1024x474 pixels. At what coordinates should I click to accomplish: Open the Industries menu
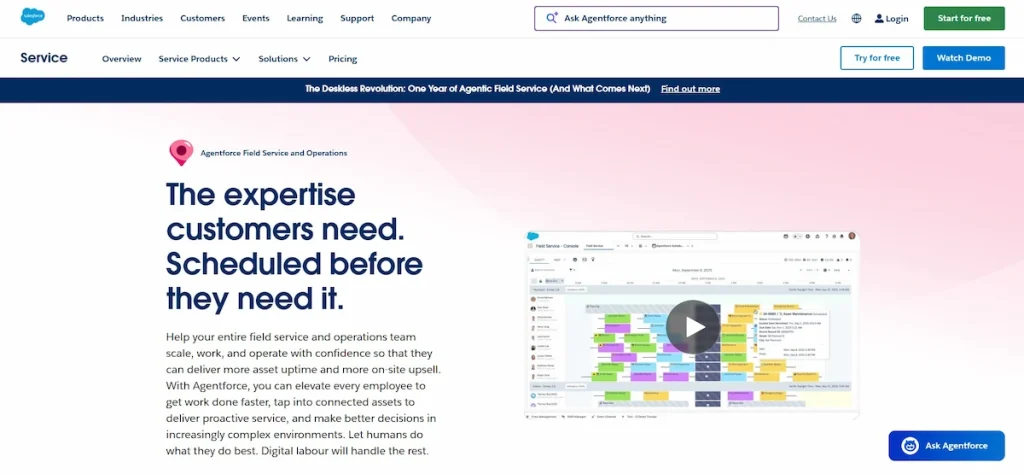(142, 18)
